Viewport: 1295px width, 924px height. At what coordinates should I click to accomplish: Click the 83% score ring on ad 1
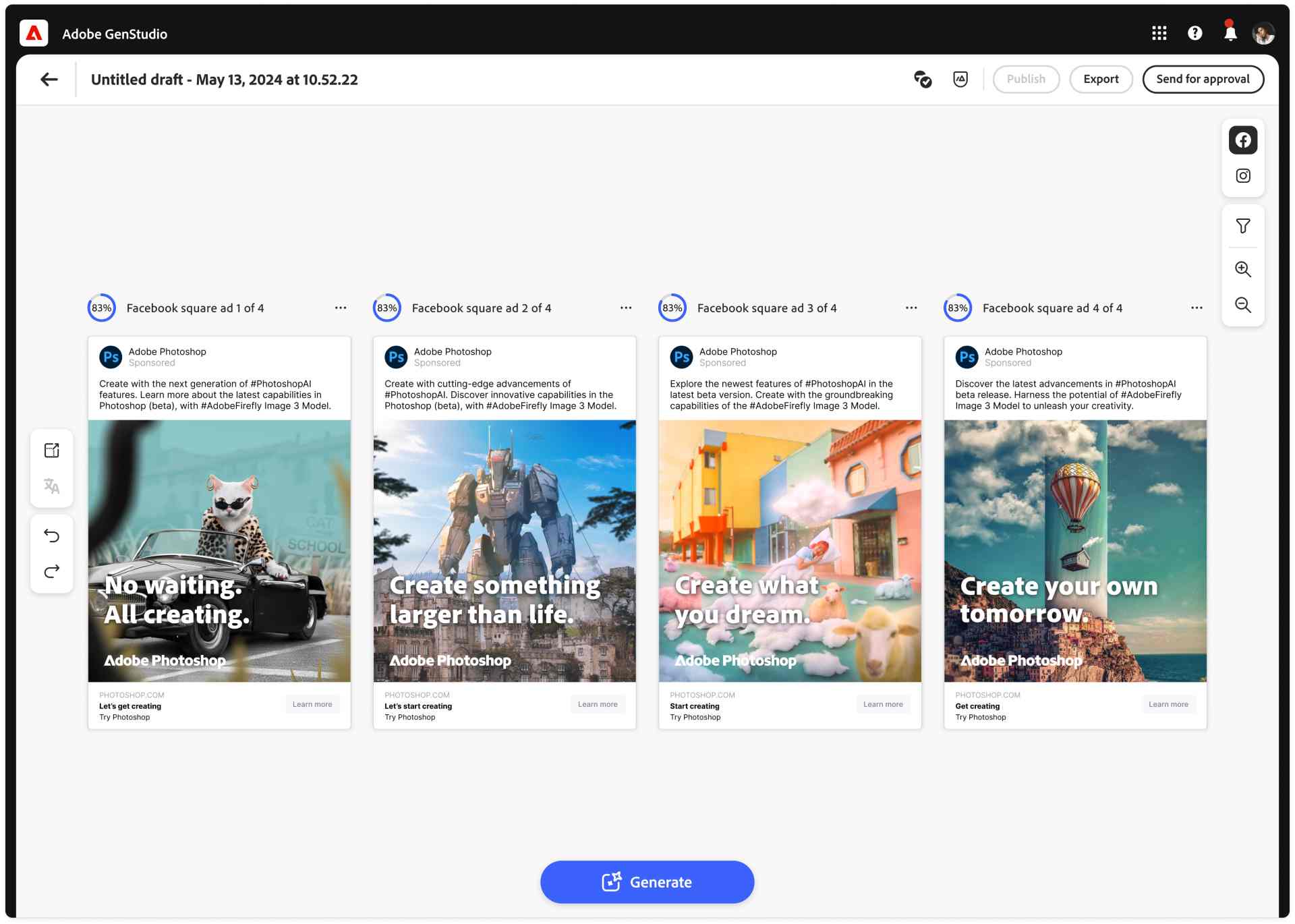pos(102,308)
